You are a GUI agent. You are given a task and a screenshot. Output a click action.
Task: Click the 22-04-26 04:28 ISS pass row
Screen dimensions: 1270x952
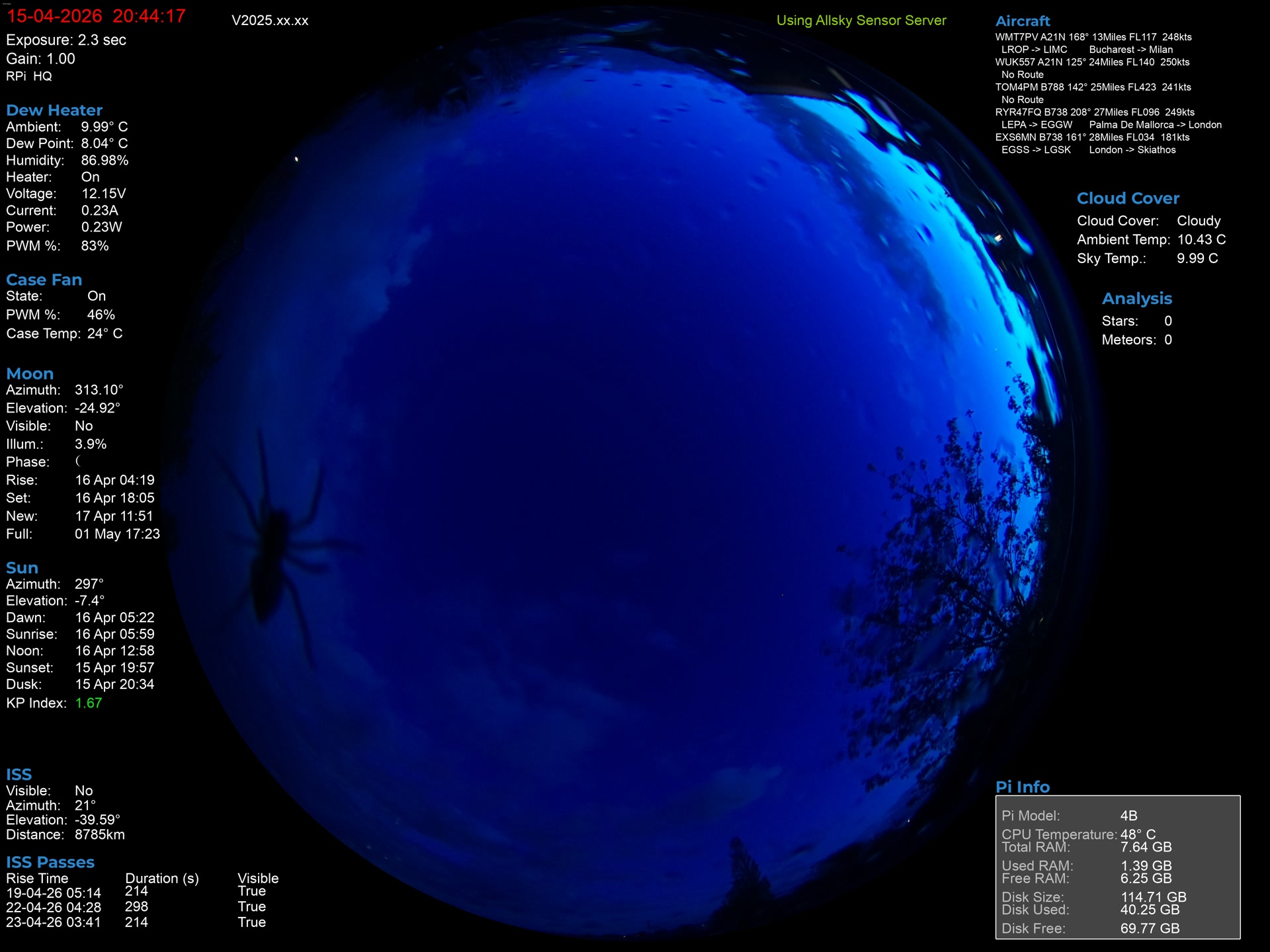point(54,908)
